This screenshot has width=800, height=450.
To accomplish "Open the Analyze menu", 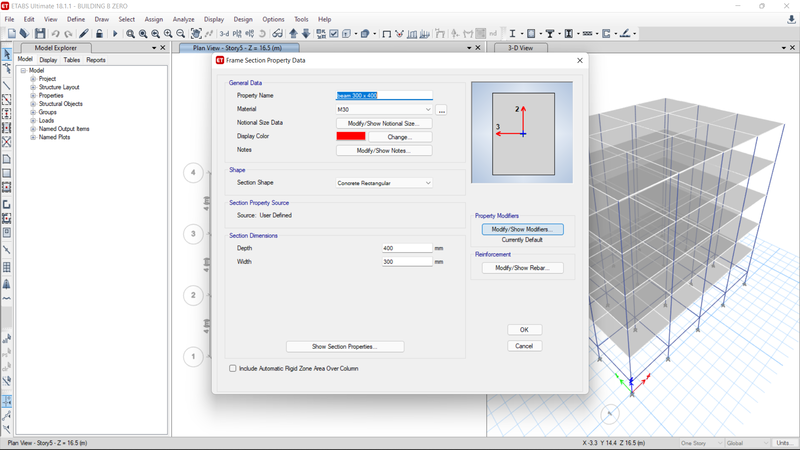I will [184, 19].
